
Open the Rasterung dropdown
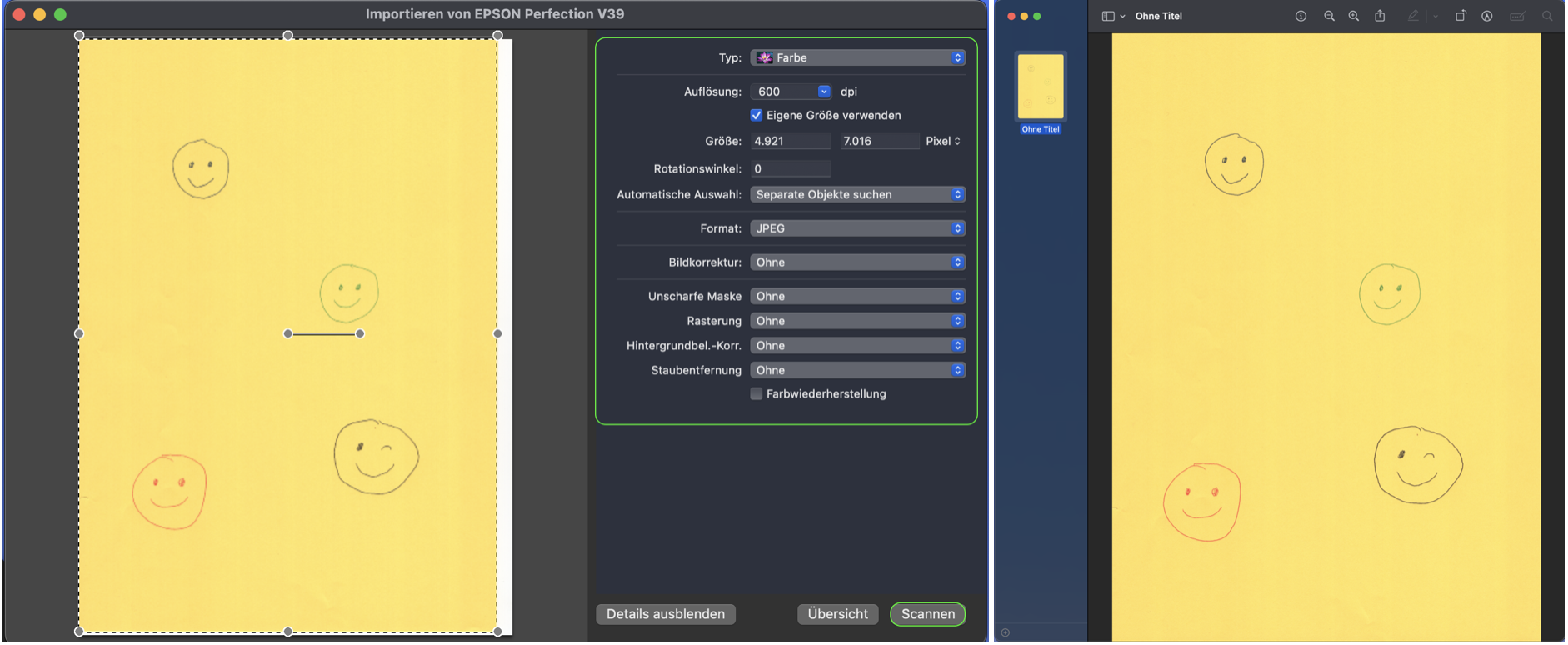click(857, 321)
